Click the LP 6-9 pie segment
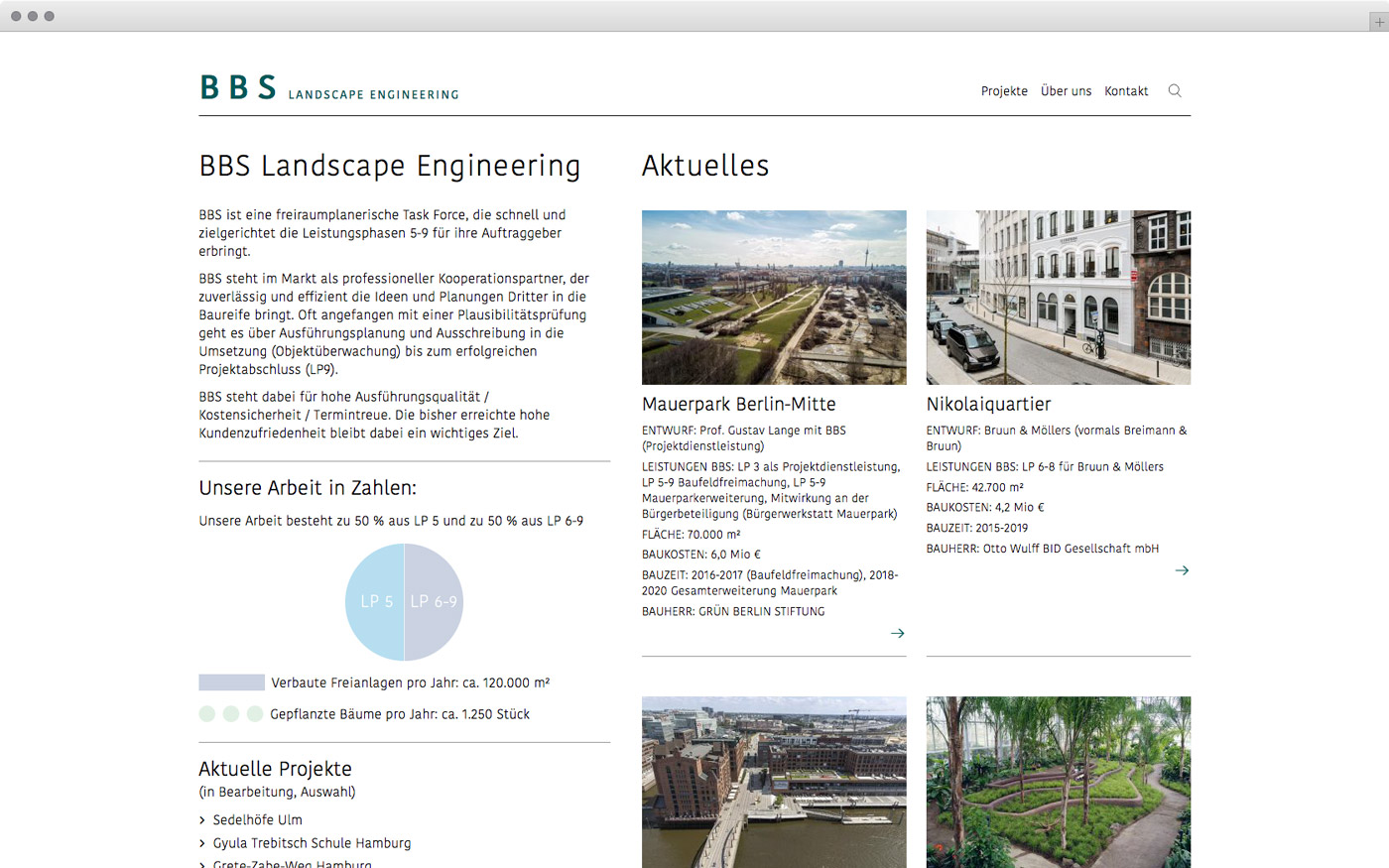 [435, 602]
